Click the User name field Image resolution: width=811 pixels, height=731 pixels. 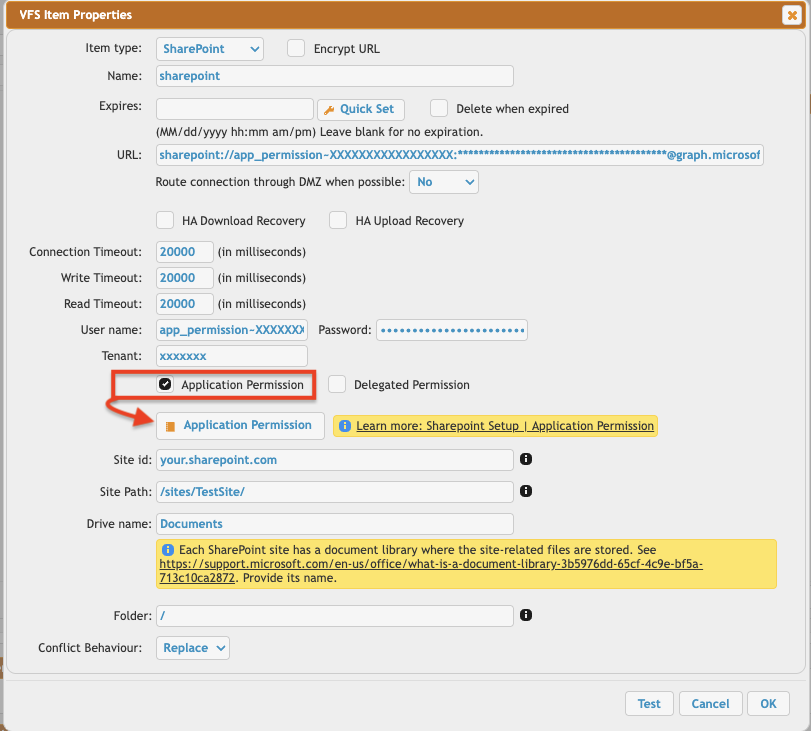click(x=232, y=330)
